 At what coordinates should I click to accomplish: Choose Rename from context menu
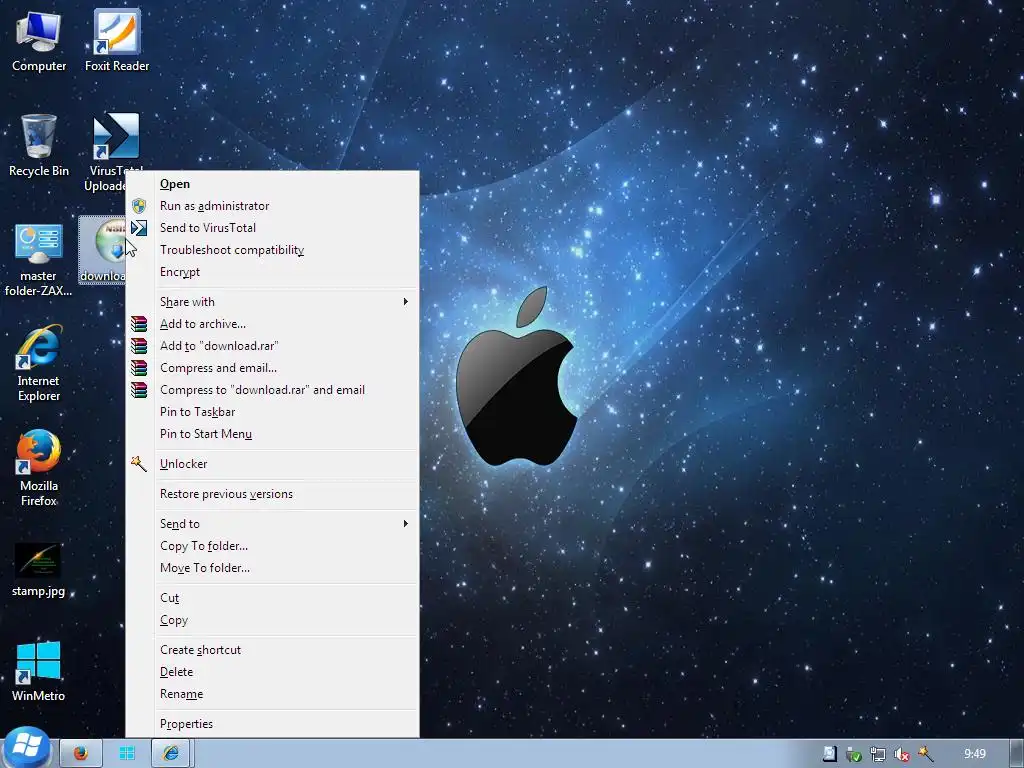coord(272,694)
